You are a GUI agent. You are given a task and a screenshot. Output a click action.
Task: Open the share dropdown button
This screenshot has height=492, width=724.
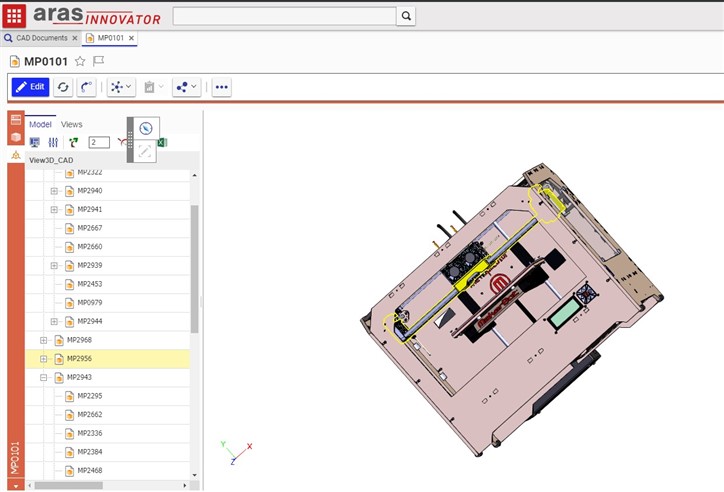tap(187, 87)
